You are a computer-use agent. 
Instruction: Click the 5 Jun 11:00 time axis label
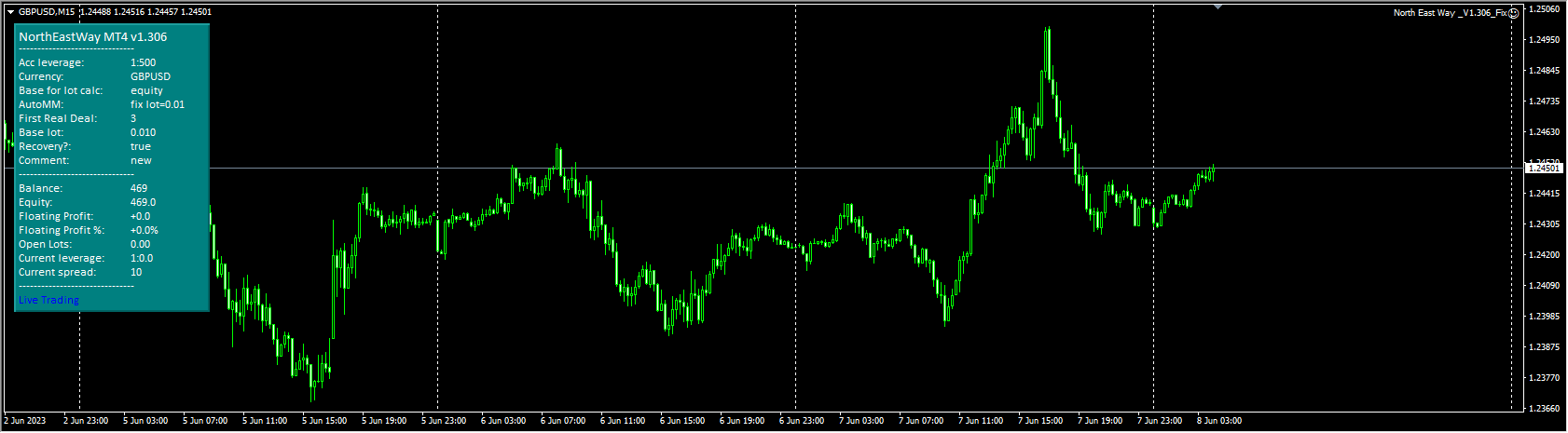265,421
